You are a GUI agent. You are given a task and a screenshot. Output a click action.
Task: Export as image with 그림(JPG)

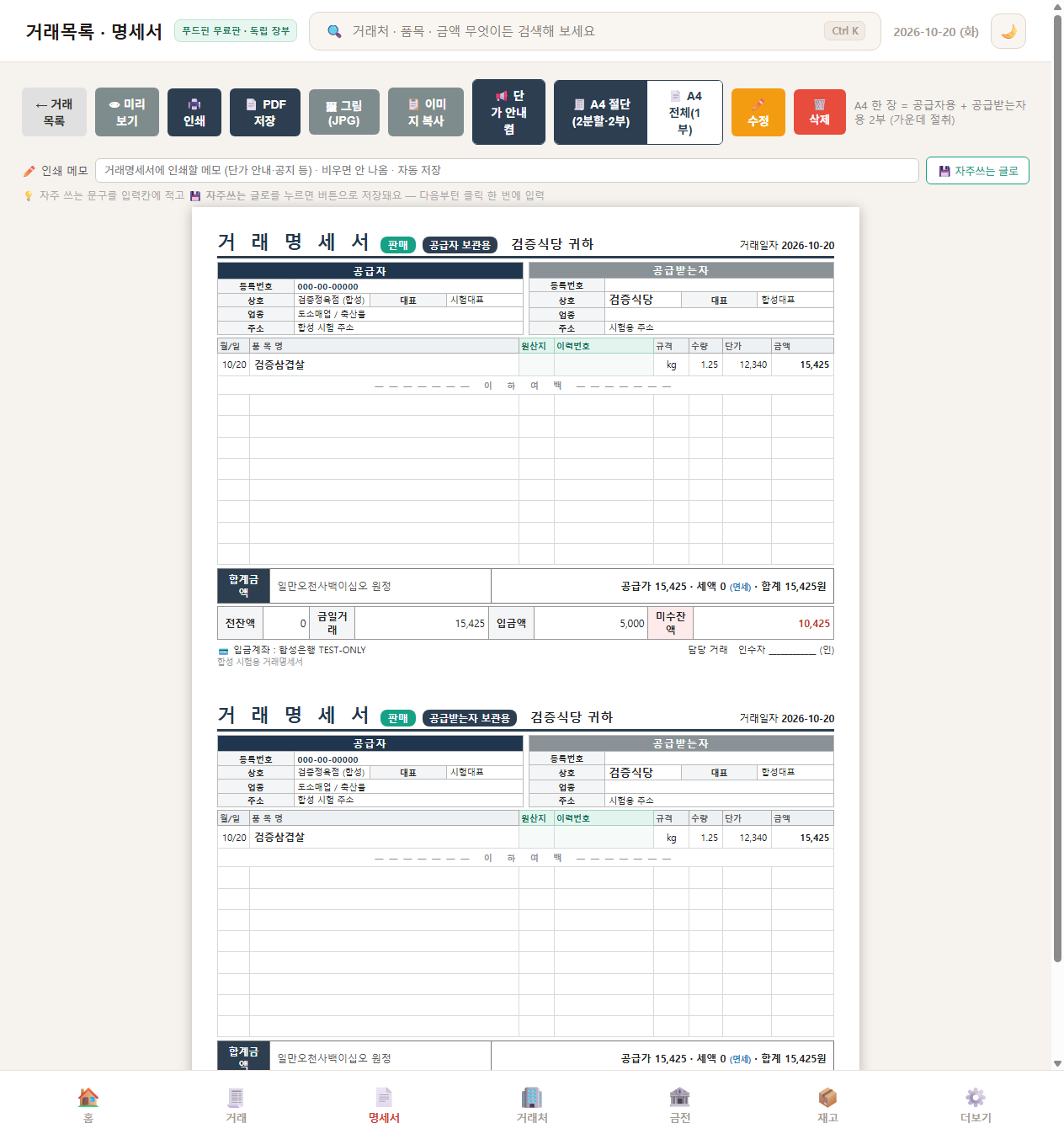(x=344, y=112)
